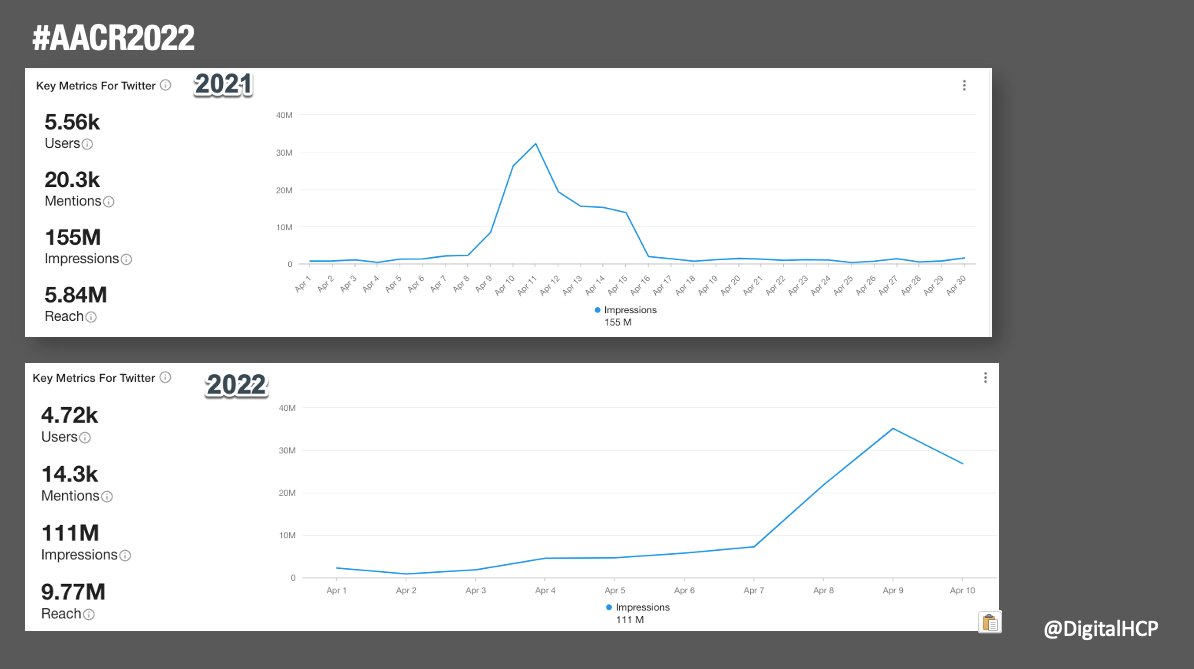Select the 14.3k Mentions value

pos(69,473)
